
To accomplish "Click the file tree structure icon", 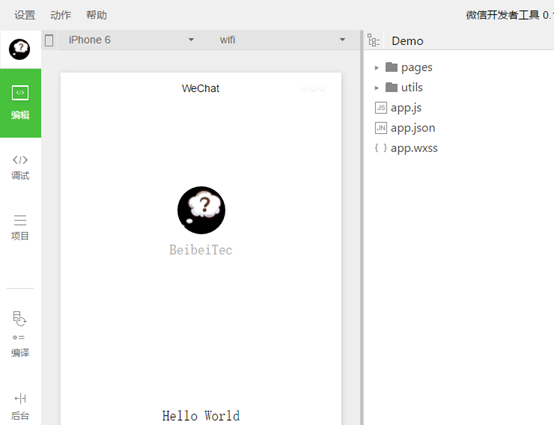I will (x=373, y=40).
